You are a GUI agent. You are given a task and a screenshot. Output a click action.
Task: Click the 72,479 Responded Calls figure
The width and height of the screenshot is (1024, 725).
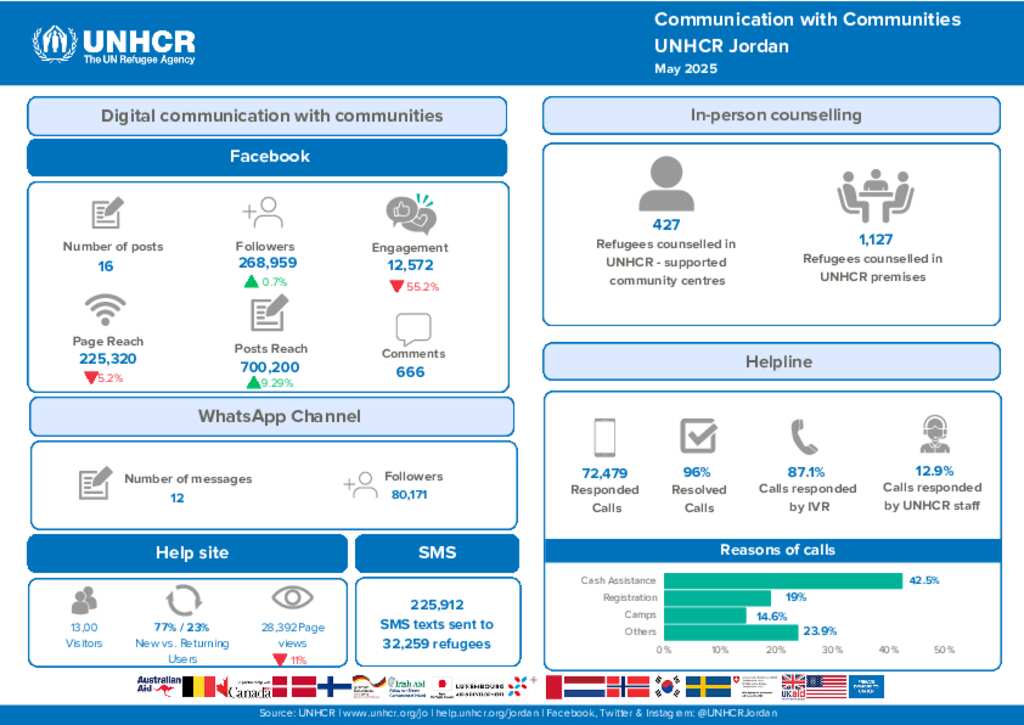click(x=605, y=473)
